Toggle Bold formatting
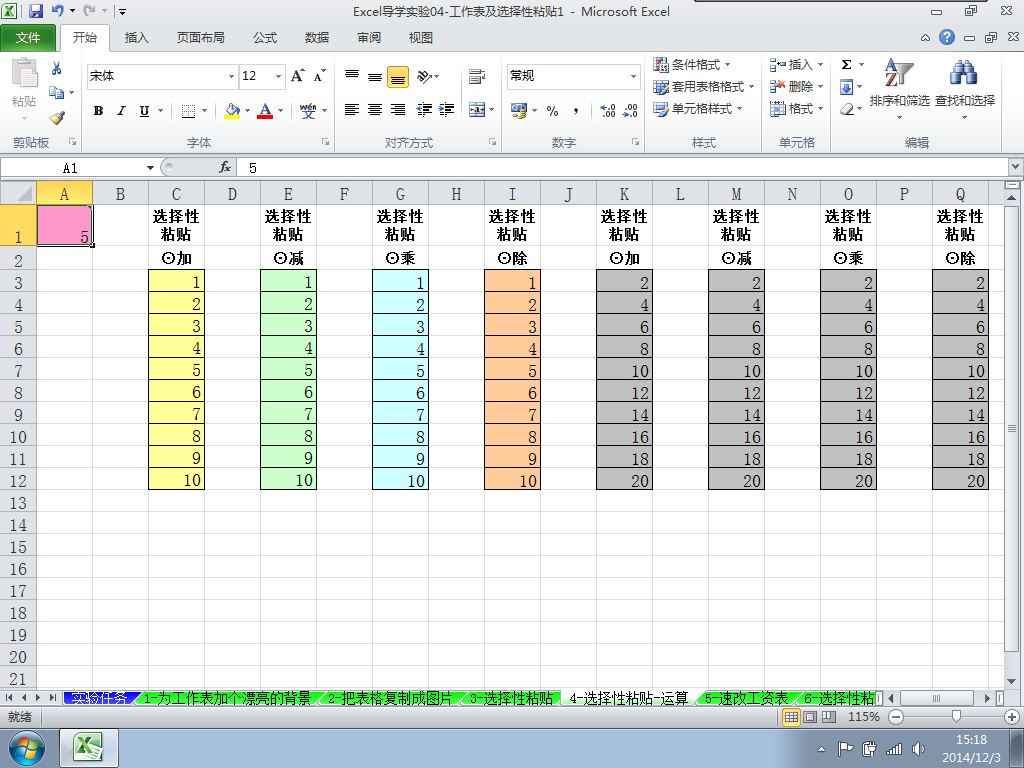Image resolution: width=1024 pixels, height=768 pixels. (98, 111)
